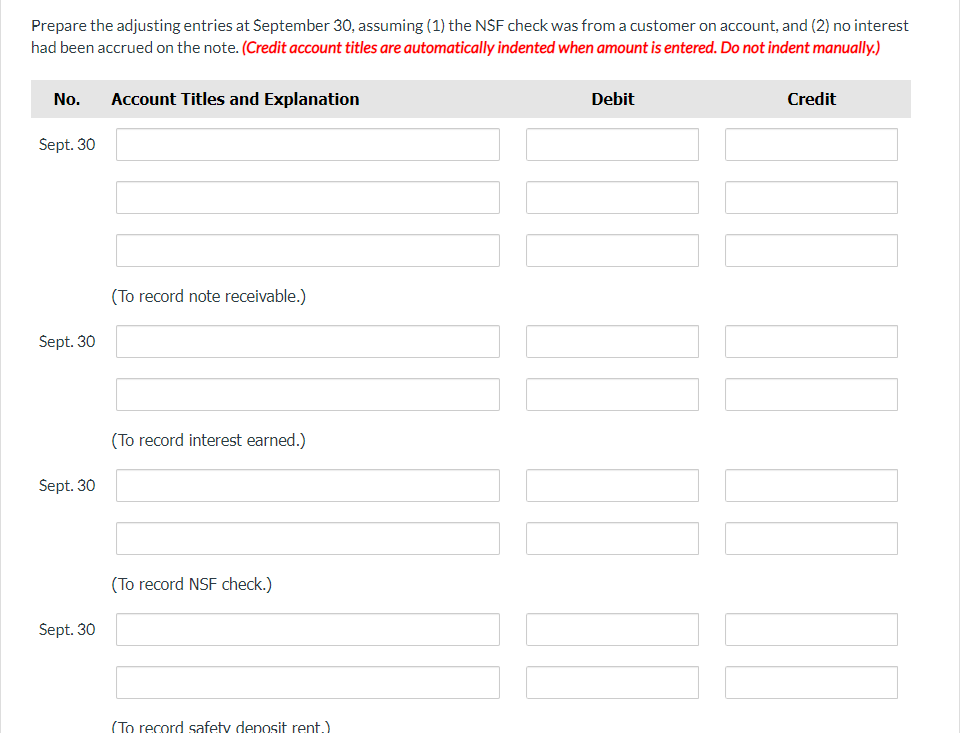Focus first-row credit field of note receivable entry

[811, 145]
